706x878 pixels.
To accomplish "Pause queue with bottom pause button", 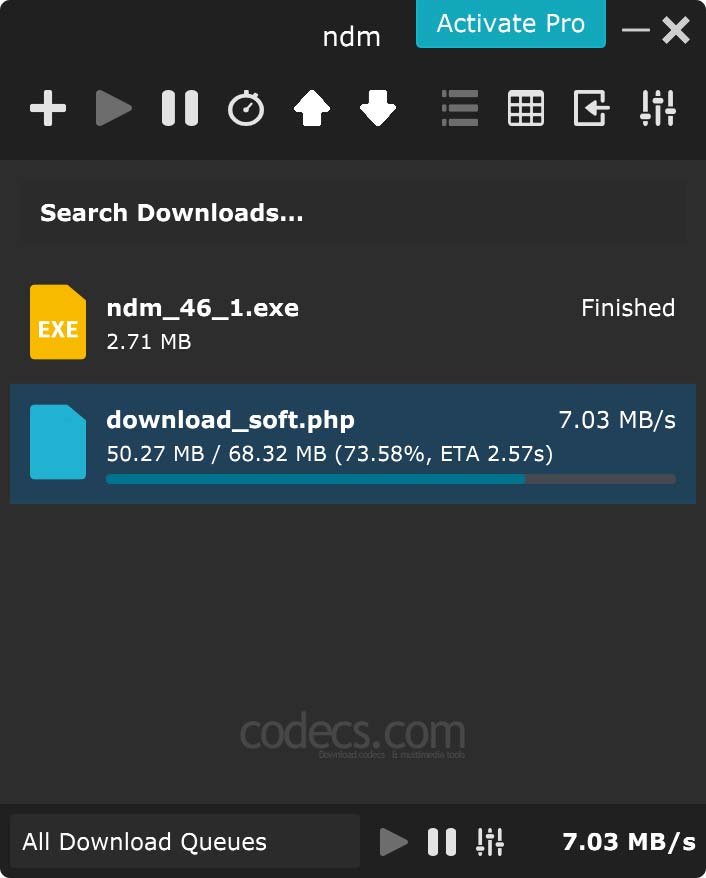I will (442, 842).
